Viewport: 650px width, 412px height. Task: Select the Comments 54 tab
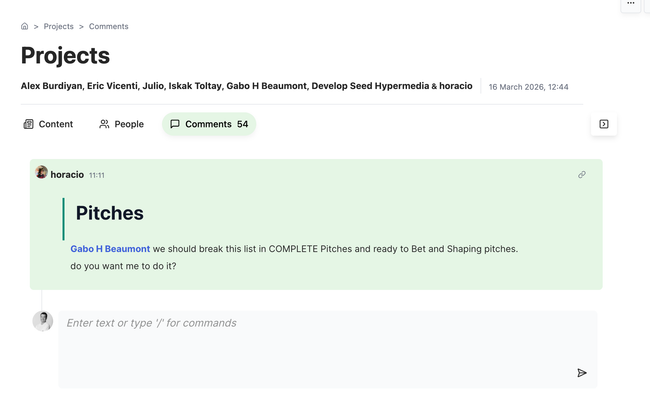point(209,124)
